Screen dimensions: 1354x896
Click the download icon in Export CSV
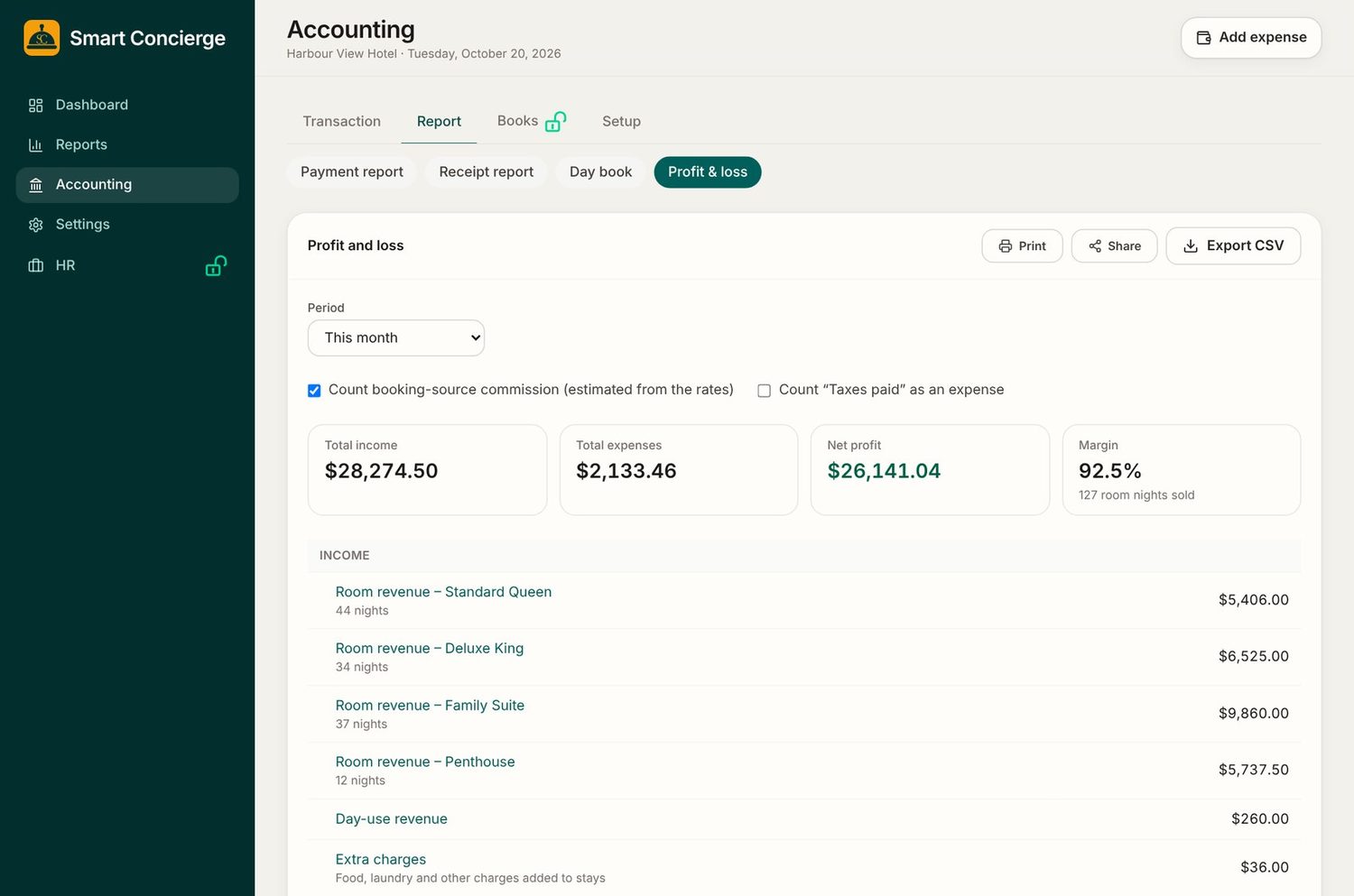point(1191,246)
